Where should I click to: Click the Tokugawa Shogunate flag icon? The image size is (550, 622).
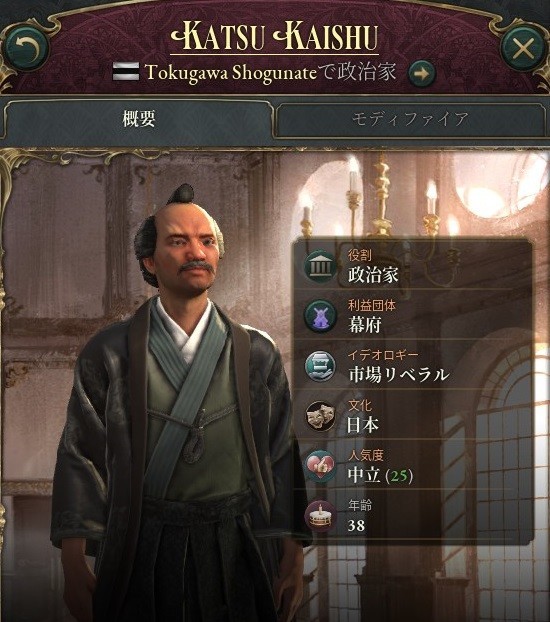126,71
